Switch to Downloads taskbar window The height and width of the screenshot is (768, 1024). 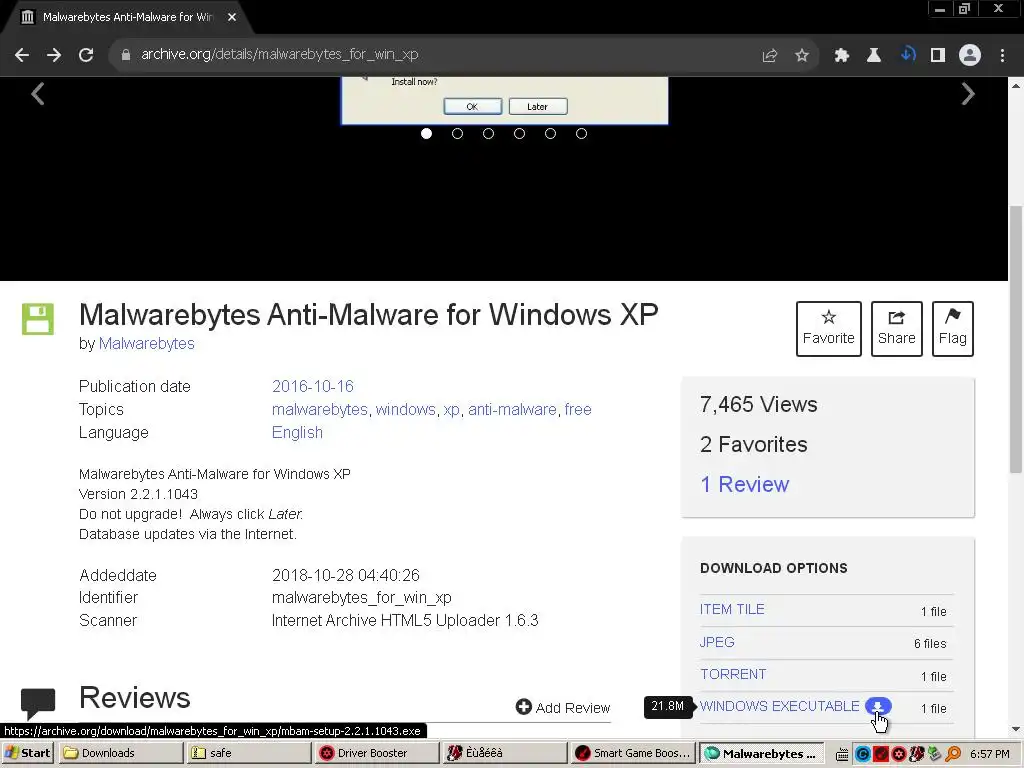click(x=121, y=753)
